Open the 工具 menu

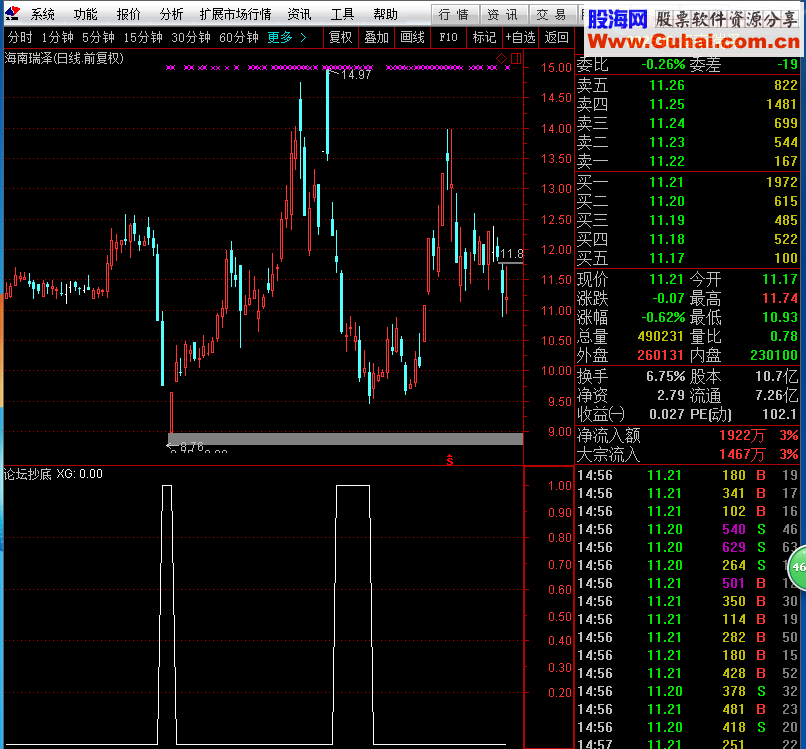pos(342,14)
